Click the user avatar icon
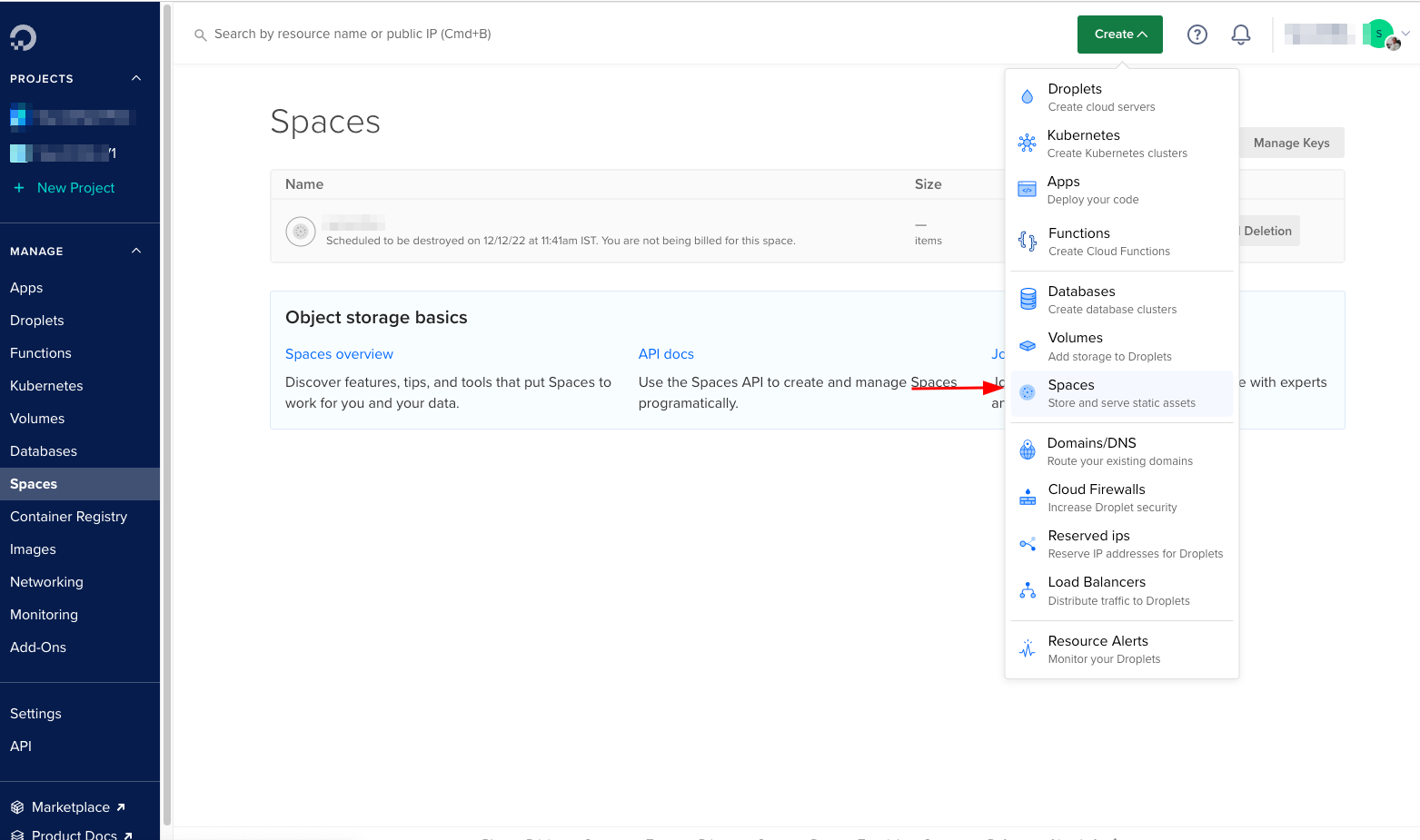Screen dimensions: 1420x840 coord(1381,35)
